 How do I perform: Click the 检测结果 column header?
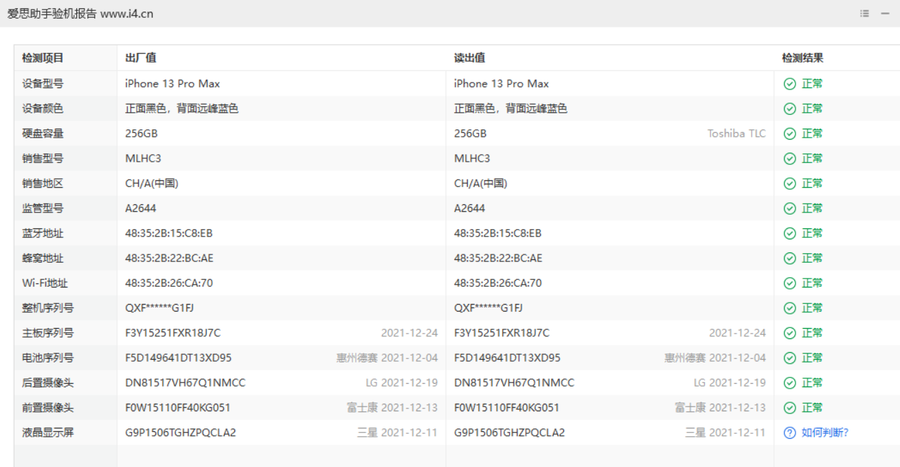(x=802, y=58)
